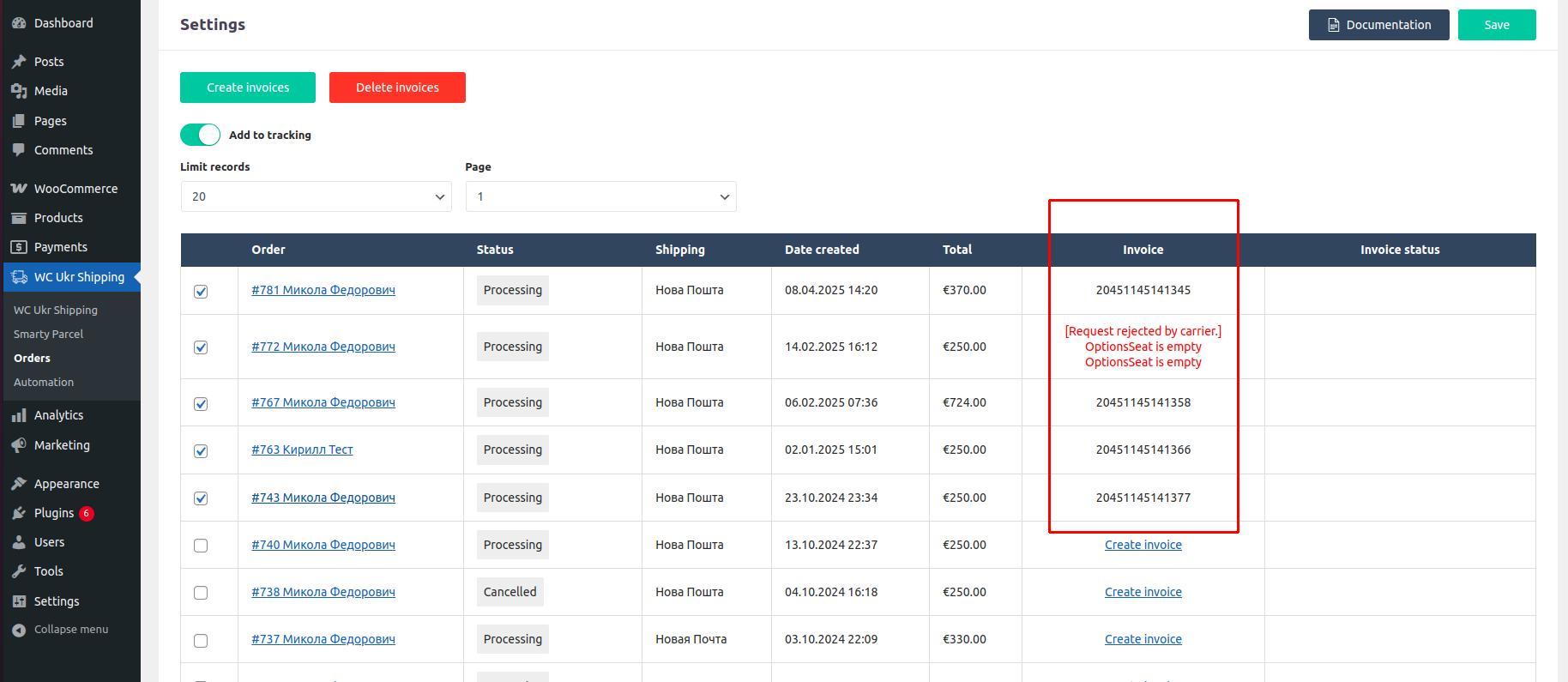Image resolution: width=1568 pixels, height=682 pixels.
Task: Click the Marketing megaphone icon
Action: 19,445
